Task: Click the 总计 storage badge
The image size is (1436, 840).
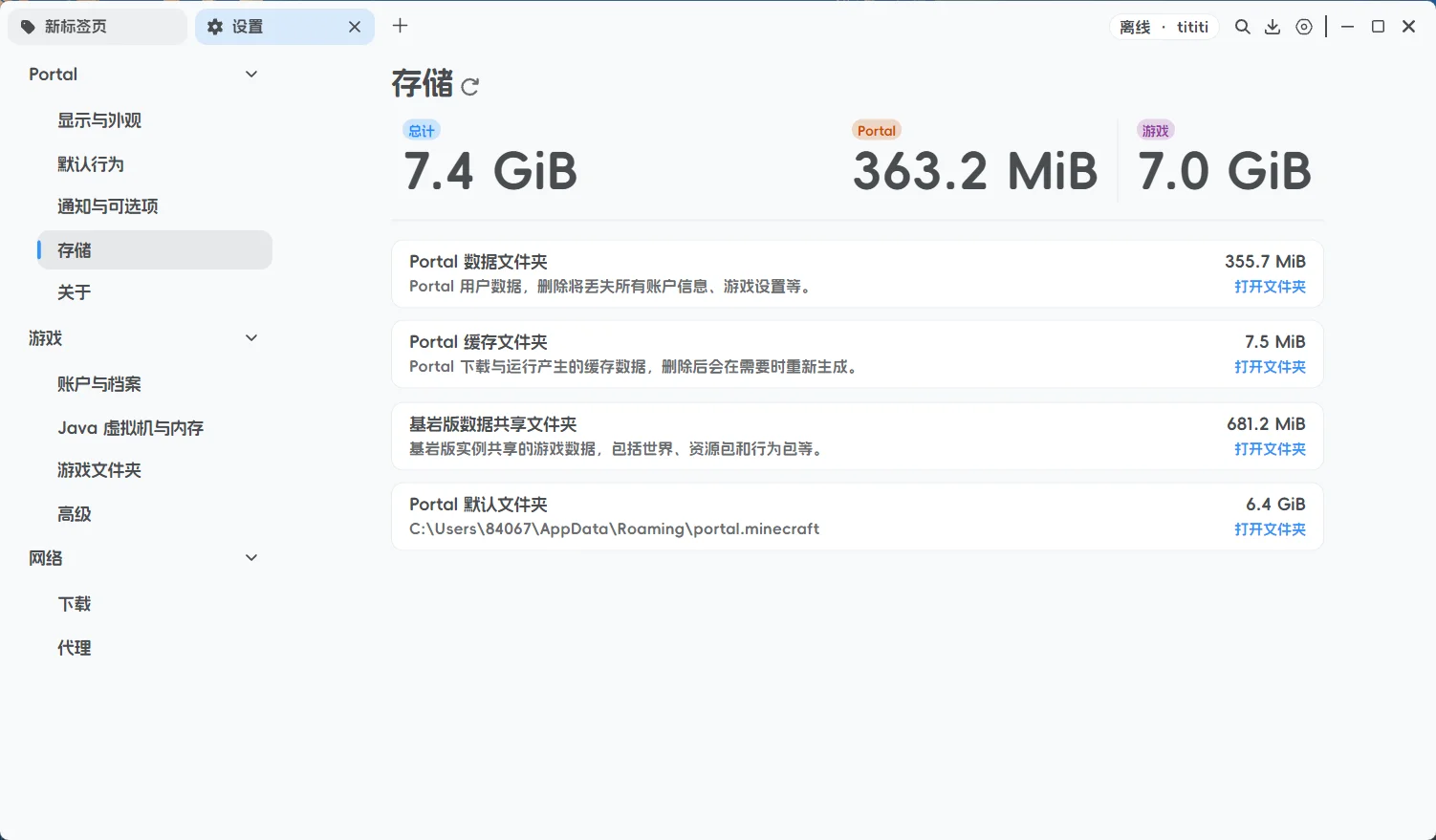Action: point(422,131)
